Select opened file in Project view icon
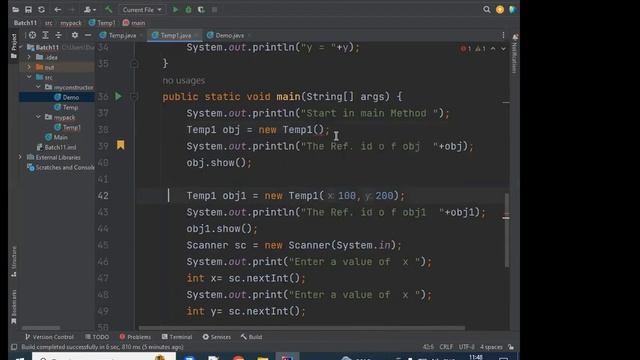This screenshot has height=360, width=640. (x=32, y=35)
